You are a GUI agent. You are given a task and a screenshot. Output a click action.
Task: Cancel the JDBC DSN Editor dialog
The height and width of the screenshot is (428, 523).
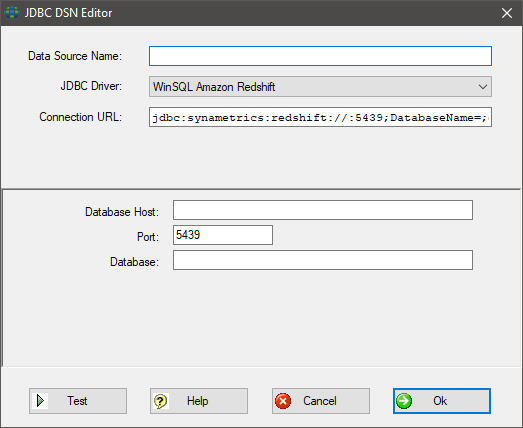tap(321, 401)
